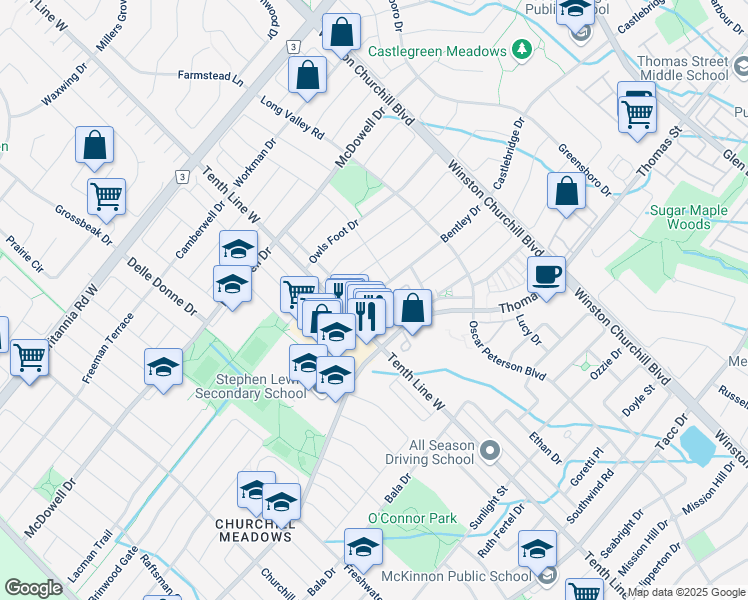
Task: Click the Doyle St street label
Action: [x=639, y=400]
